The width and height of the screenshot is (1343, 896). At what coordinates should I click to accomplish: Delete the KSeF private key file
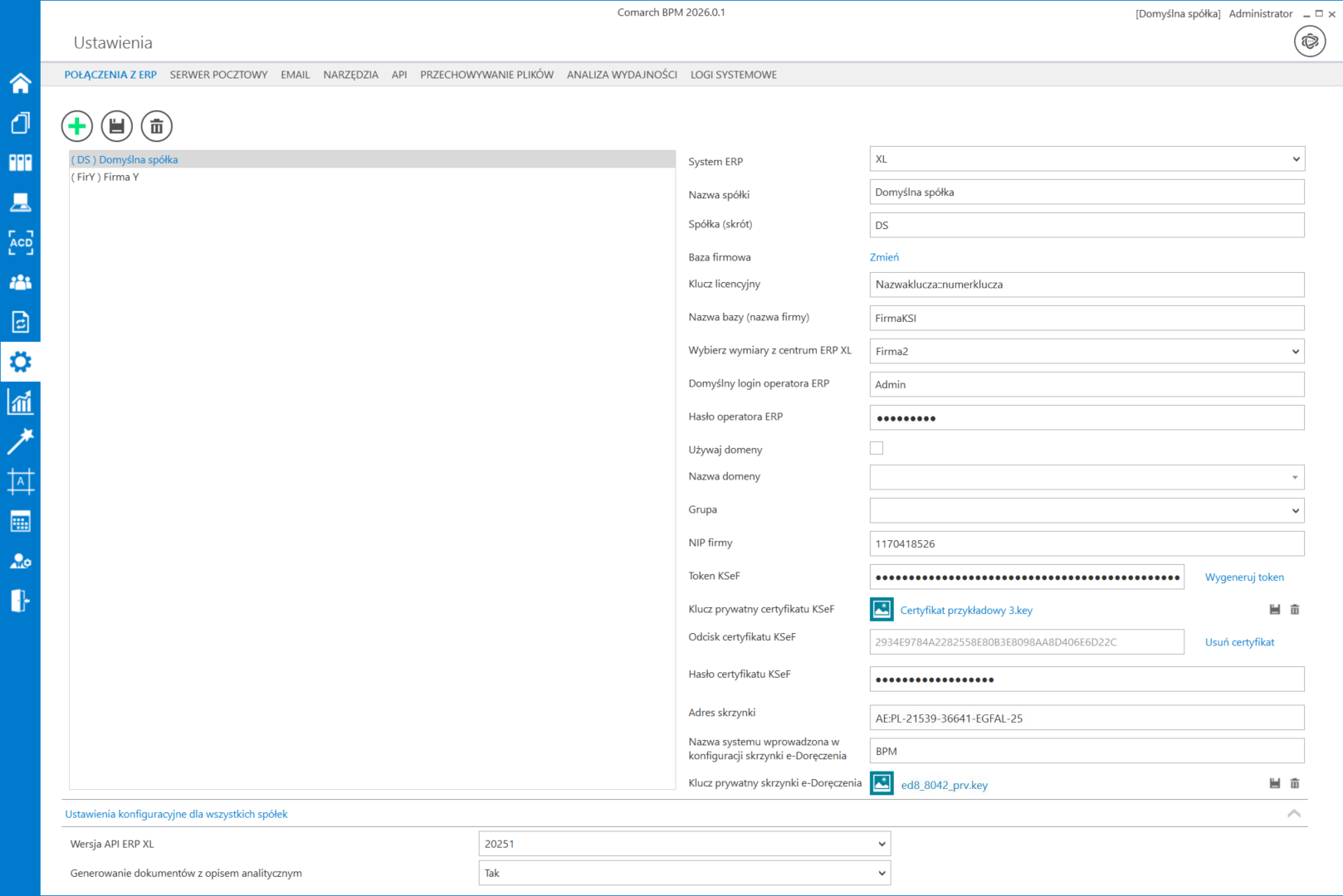click(1295, 610)
